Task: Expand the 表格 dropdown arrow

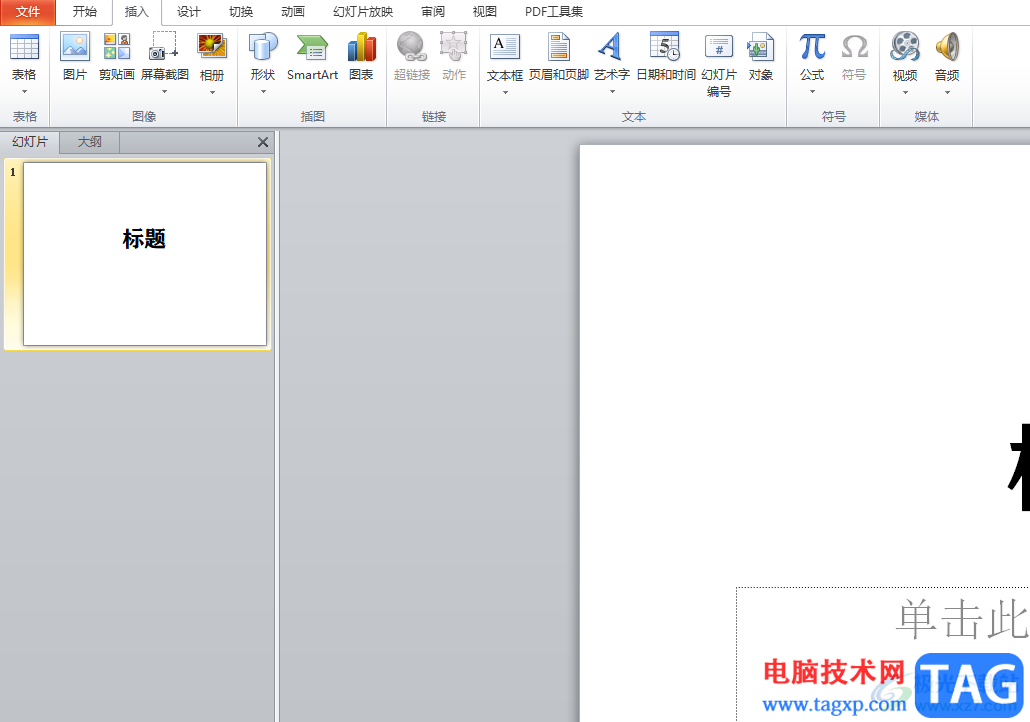Action: [x=24, y=91]
